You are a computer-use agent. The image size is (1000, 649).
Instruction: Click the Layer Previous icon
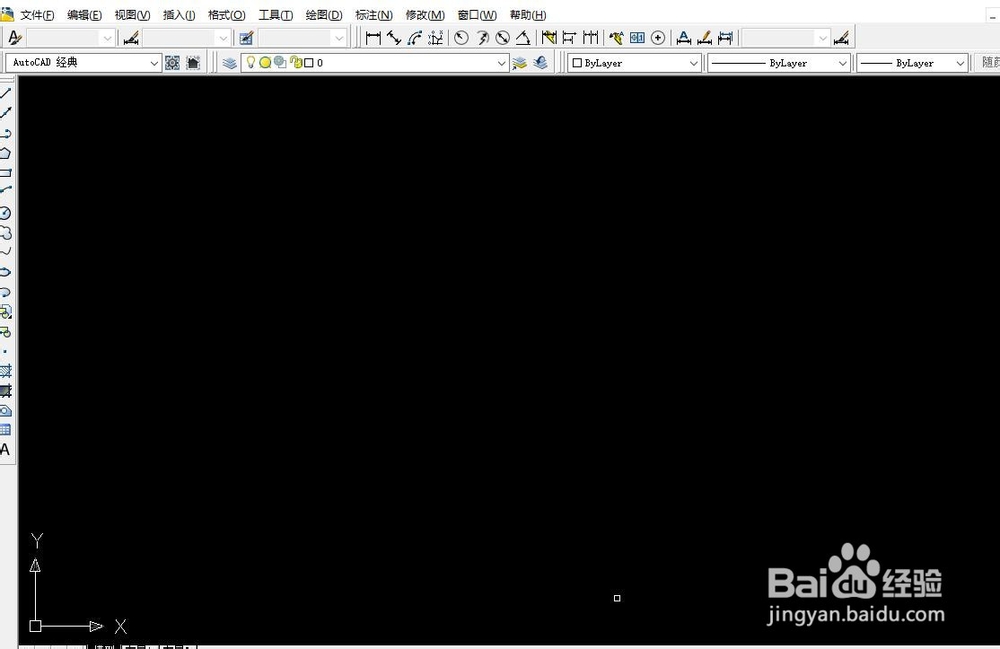(x=541, y=62)
